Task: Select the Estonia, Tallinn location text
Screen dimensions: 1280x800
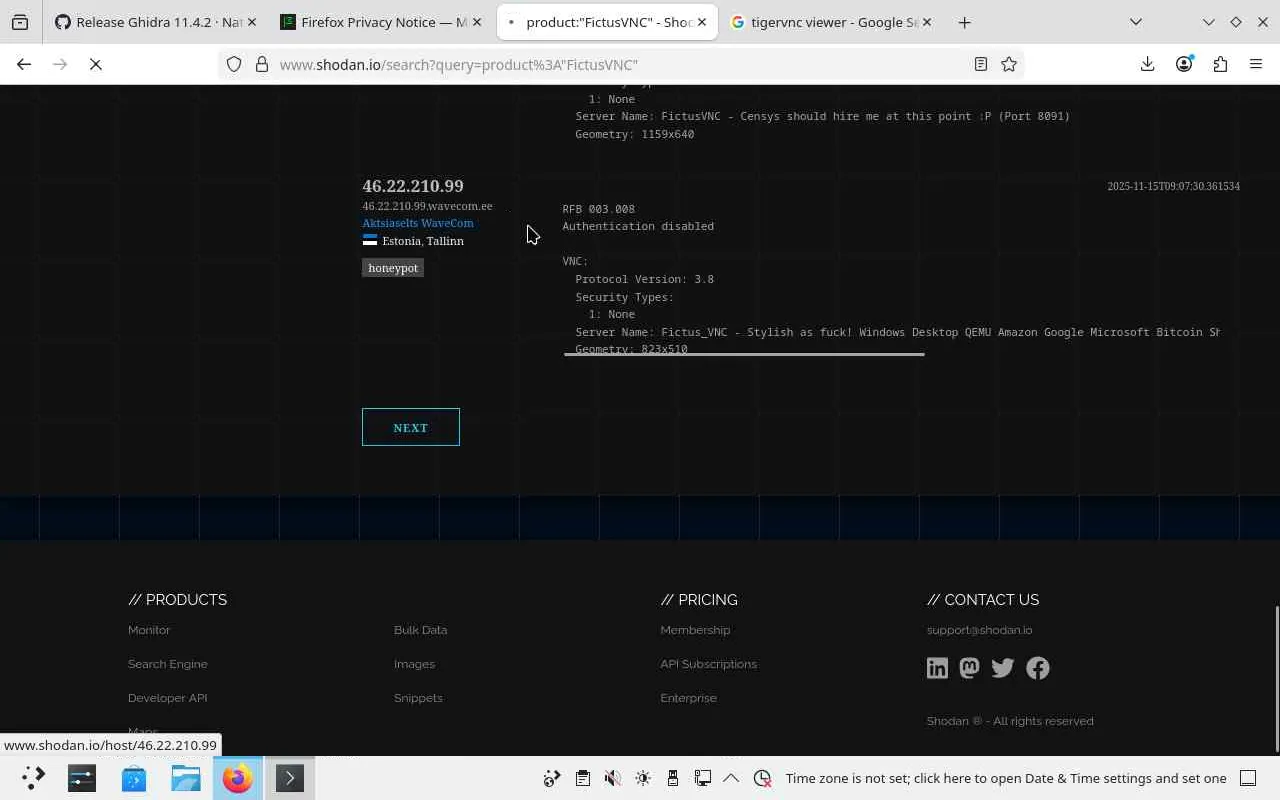Action: [423, 241]
